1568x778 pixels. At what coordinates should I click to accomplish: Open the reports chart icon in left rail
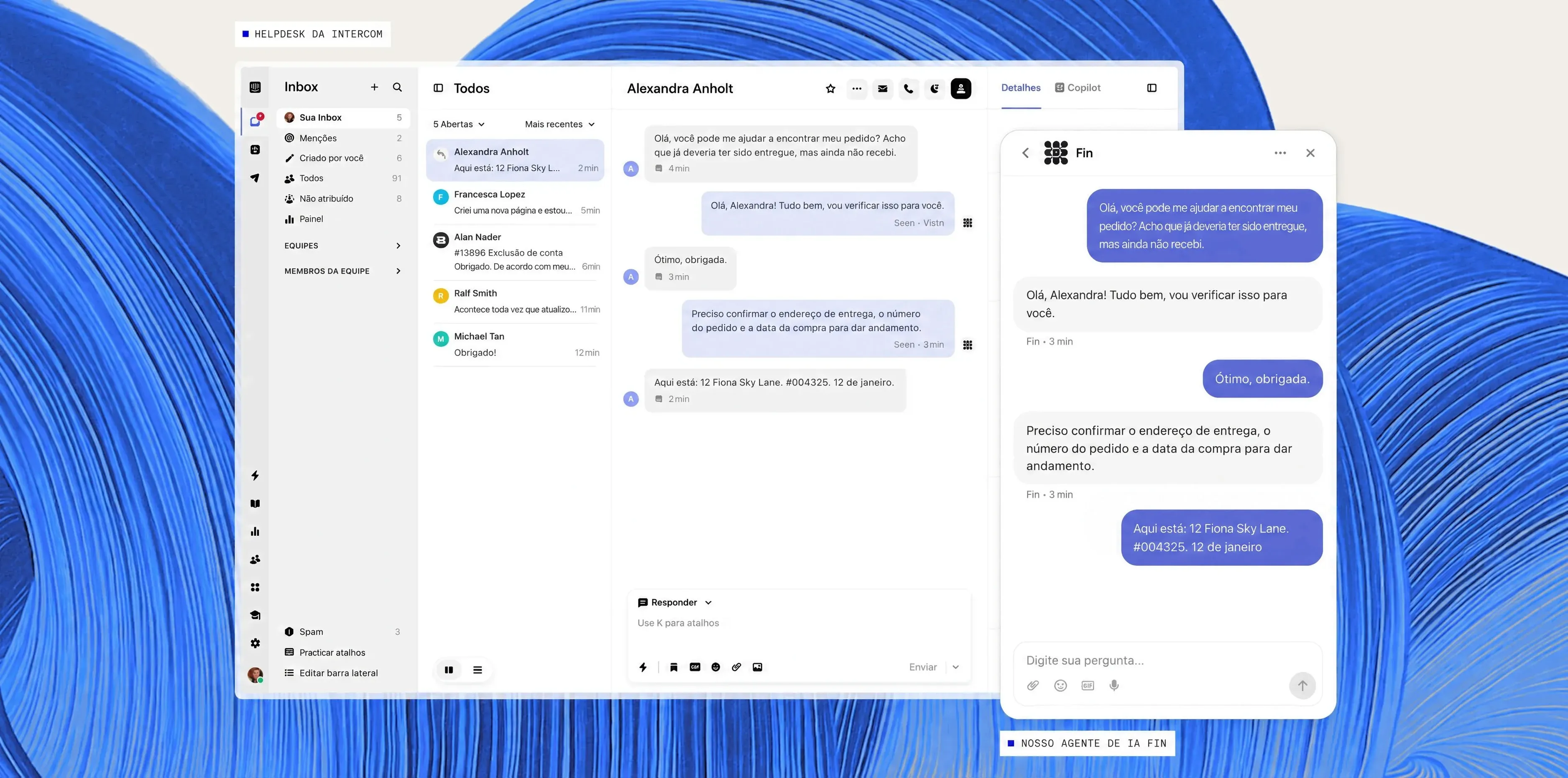(x=255, y=532)
